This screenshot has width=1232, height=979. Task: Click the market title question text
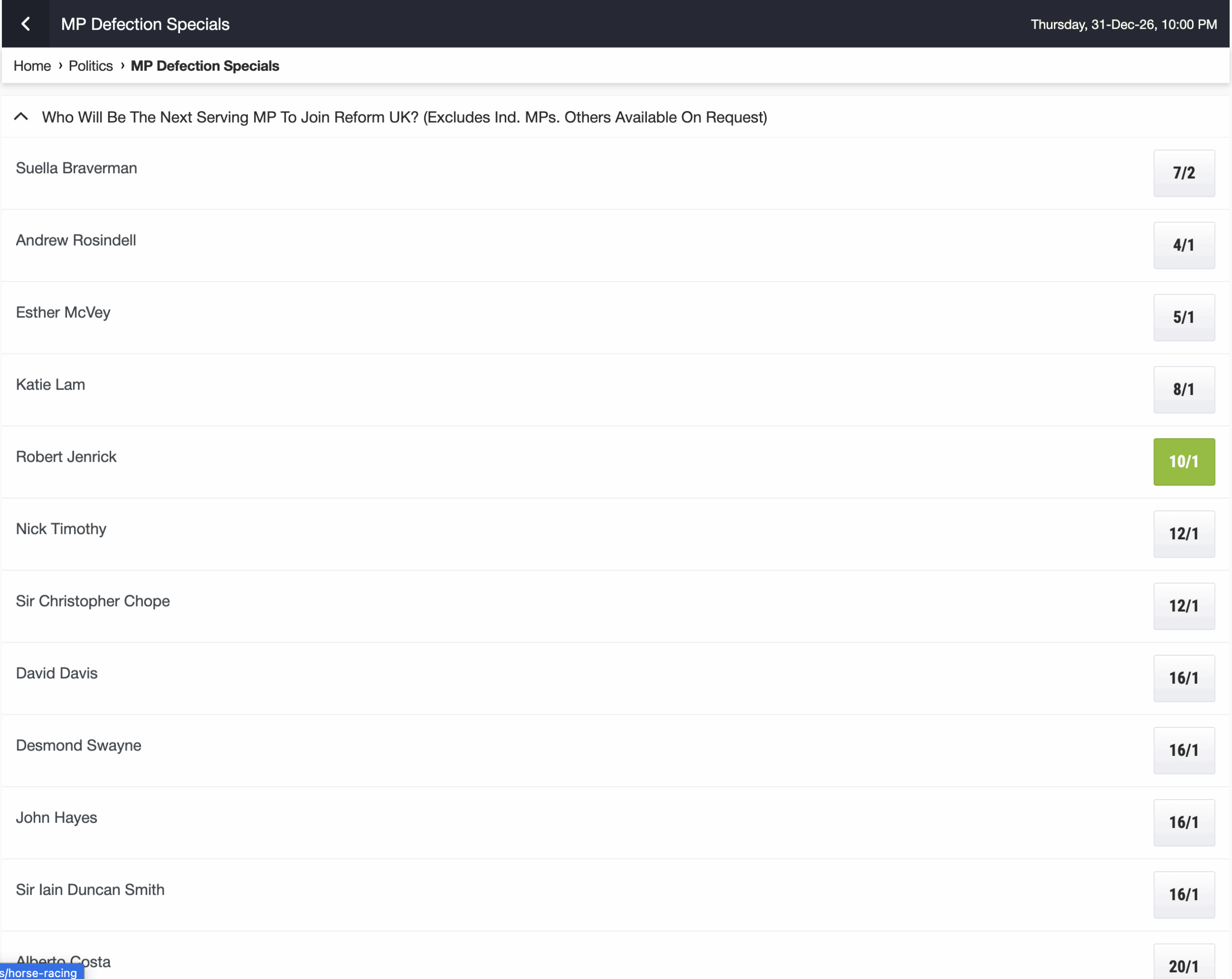pos(404,117)
